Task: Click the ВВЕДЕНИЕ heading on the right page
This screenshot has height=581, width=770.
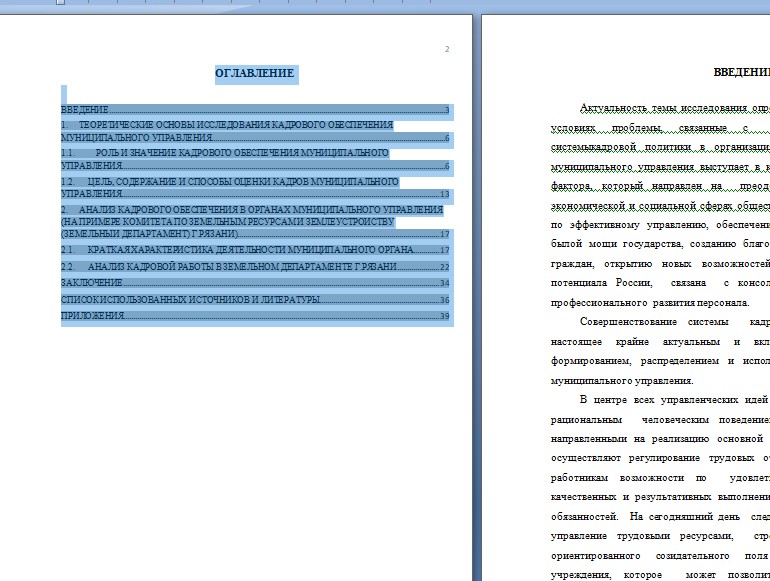Action: (x=742, y=73)
